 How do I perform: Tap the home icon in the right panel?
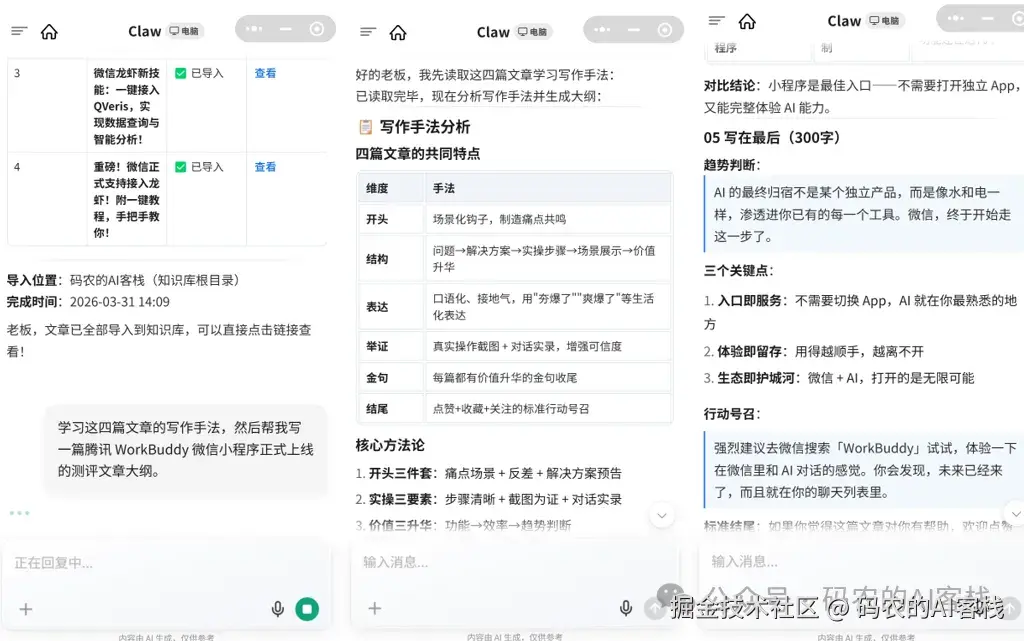tap(747, 21)
